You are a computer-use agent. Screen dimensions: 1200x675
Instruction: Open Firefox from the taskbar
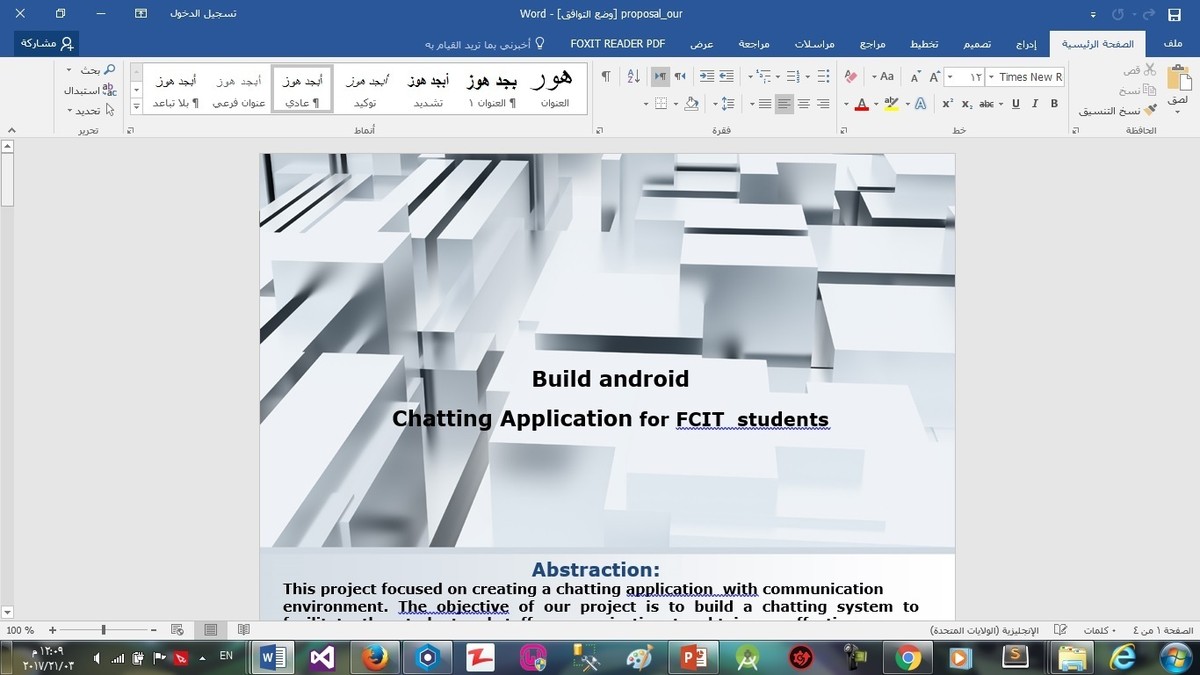click(376, 658)
